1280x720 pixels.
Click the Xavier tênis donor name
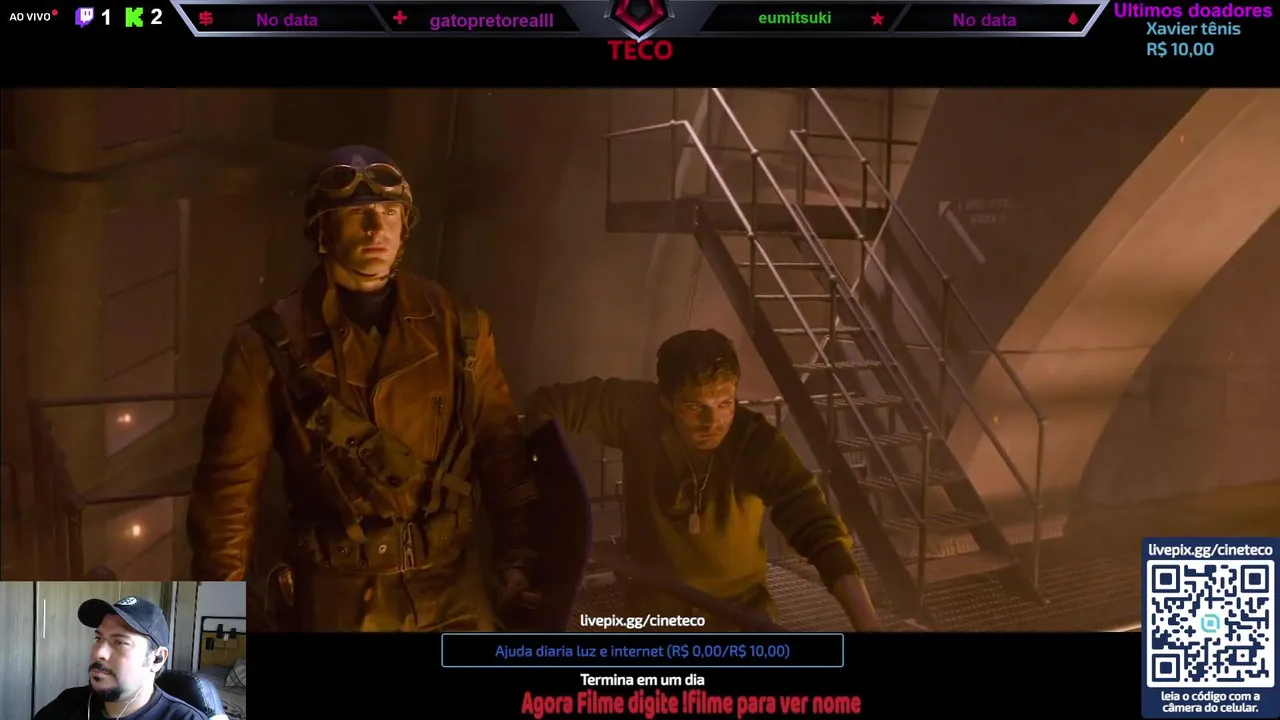(1193, 29)
